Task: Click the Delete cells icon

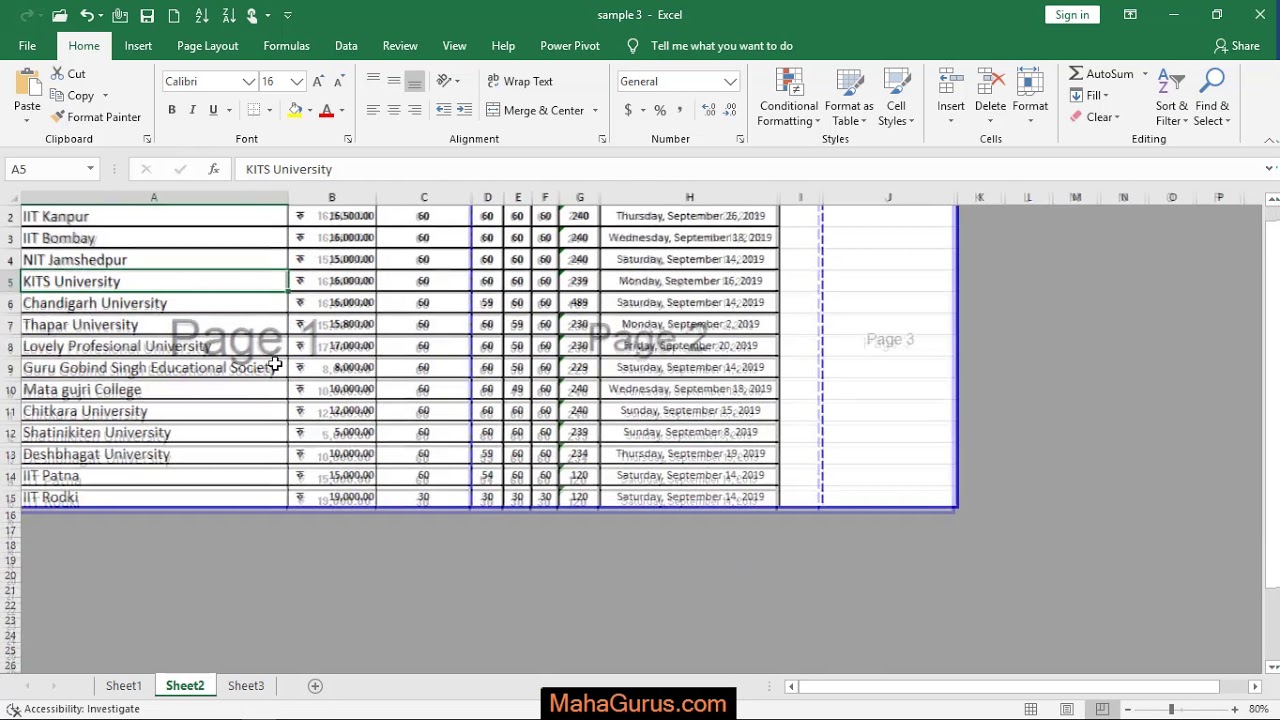Action: tap(990, 83)
